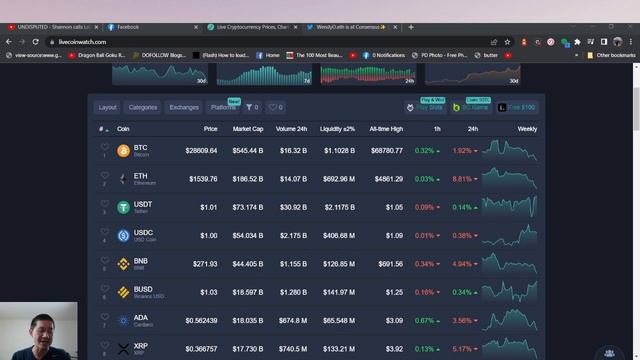Open the 7d volume bar chart thumbnail

pyautogui.click(x=264, y=75)
